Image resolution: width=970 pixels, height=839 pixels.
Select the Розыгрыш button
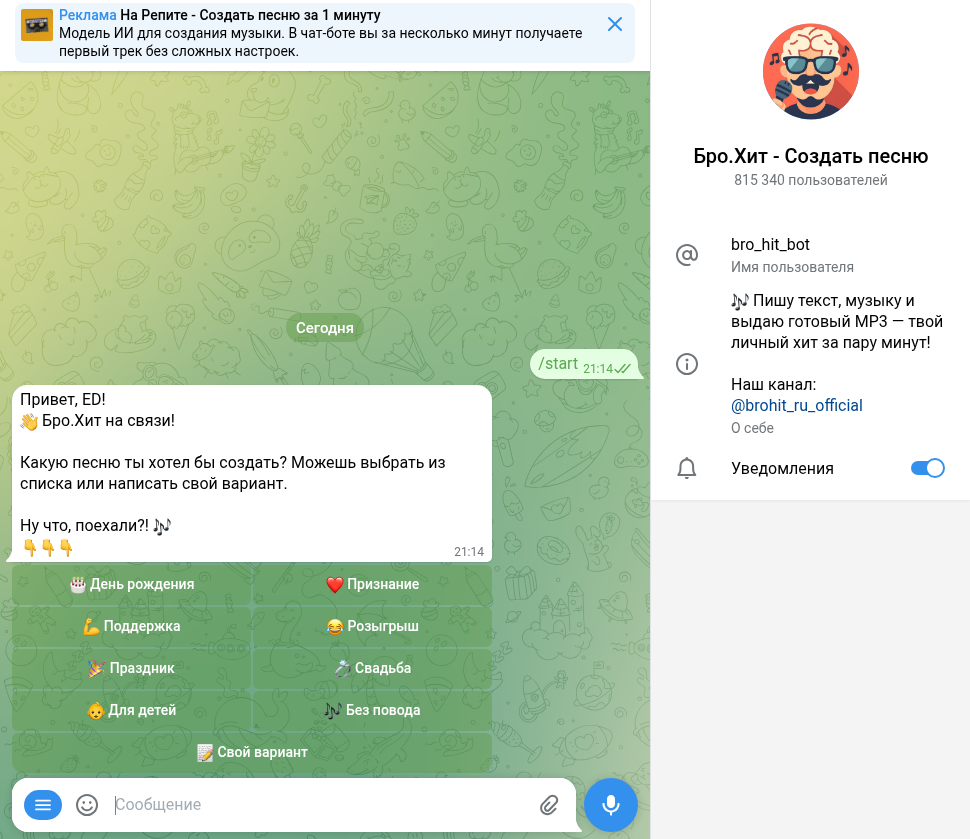click(x=372, y=626)
